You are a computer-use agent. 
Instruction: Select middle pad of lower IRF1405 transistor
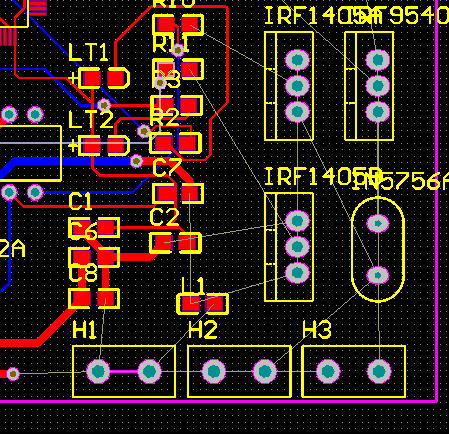(x=297, y=247)
